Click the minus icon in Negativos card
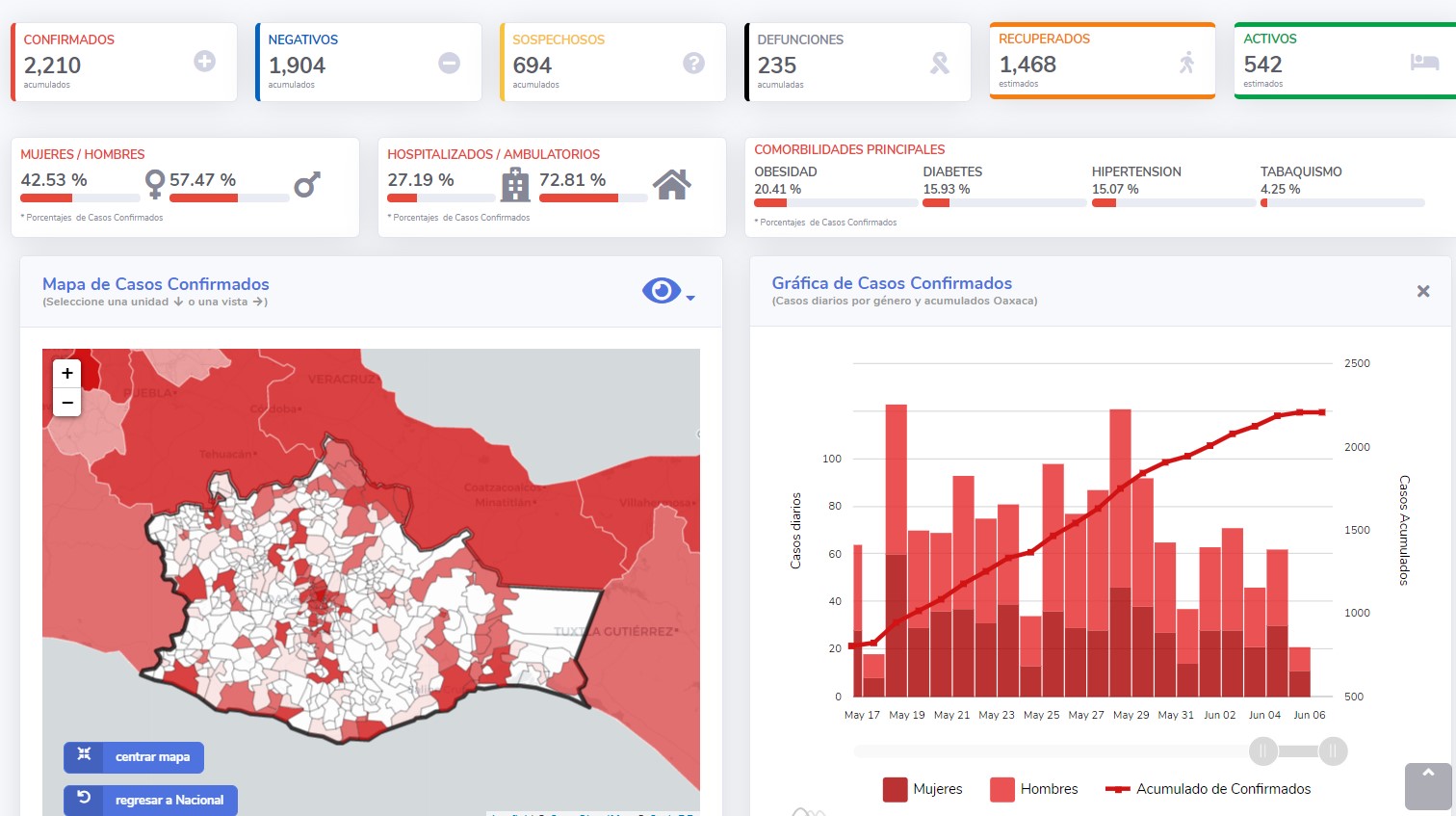The width and height of the screenshot is (1456, 816). tap(450, 63)
